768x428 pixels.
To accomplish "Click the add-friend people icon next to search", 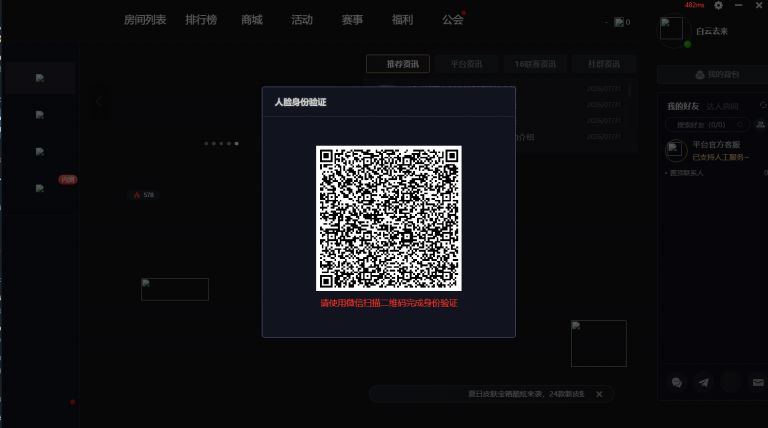I will 760,125.
